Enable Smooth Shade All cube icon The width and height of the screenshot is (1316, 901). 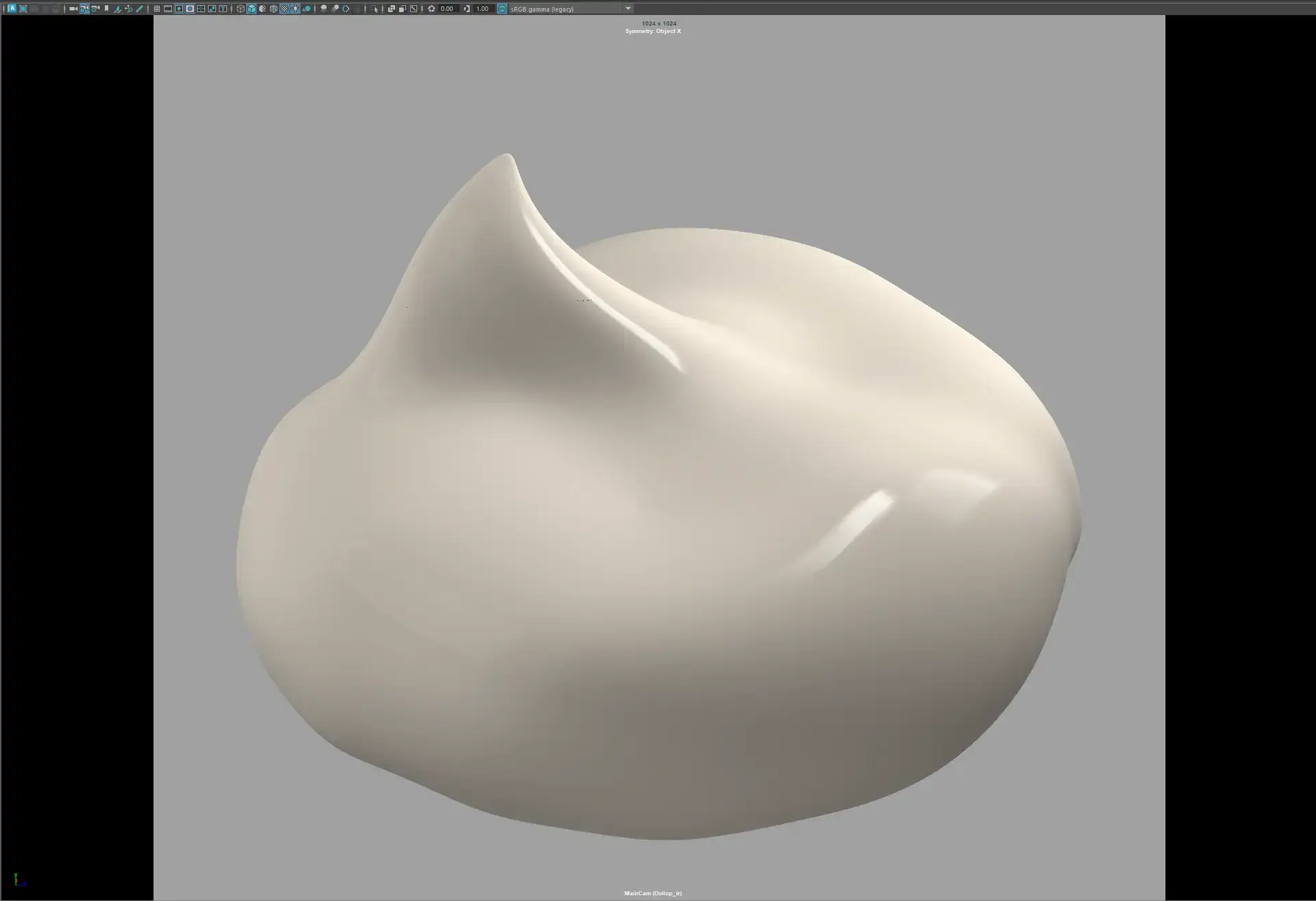coord(252,9)
